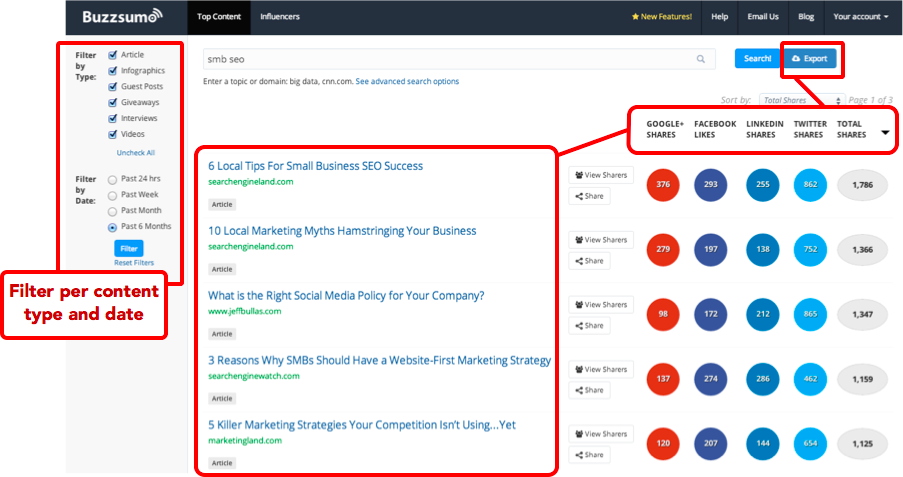Click the search box containing smb seo
This screenshot has height=477, width=903.
(450, 59)
